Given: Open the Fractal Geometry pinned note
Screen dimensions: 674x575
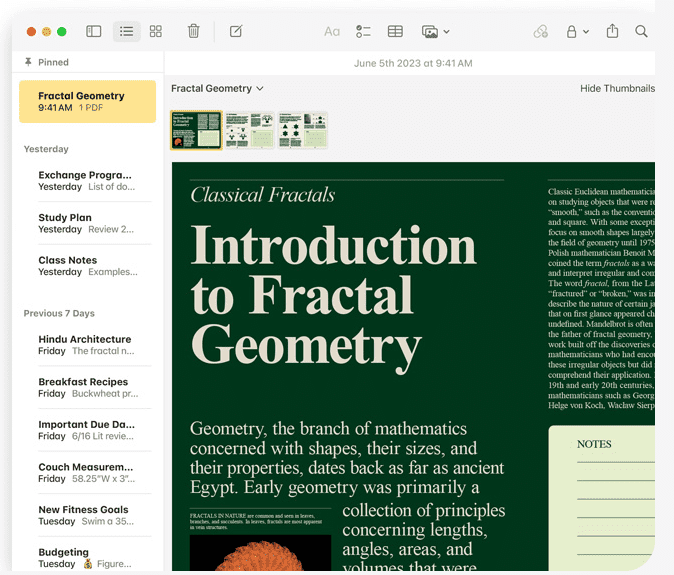Looking at the screenshot, I should 87,101.
